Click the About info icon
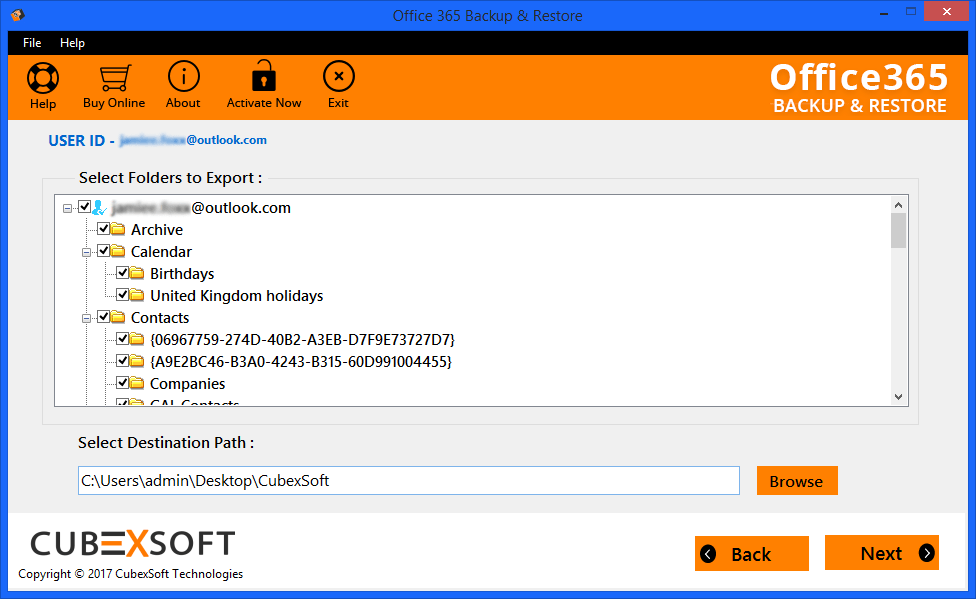Image resolution: width=976 pixels, height=599 pixels. [183, 77]
